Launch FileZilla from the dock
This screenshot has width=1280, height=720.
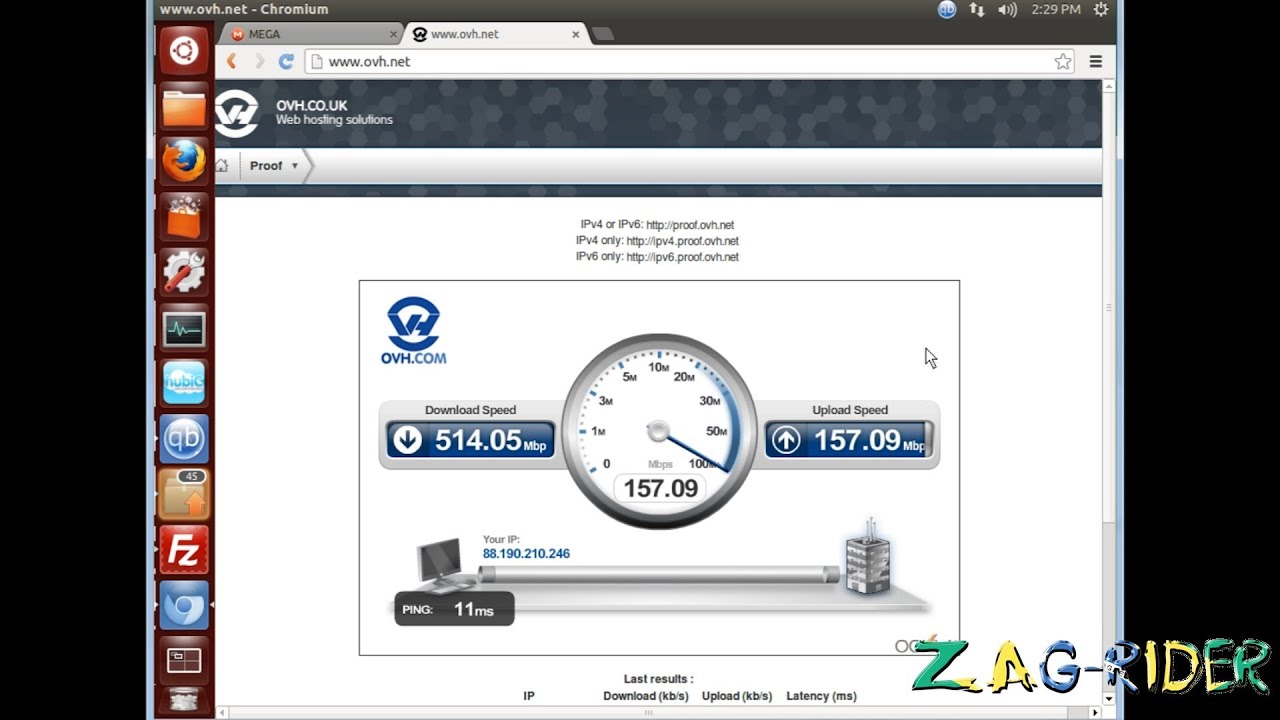click(184, 549)
